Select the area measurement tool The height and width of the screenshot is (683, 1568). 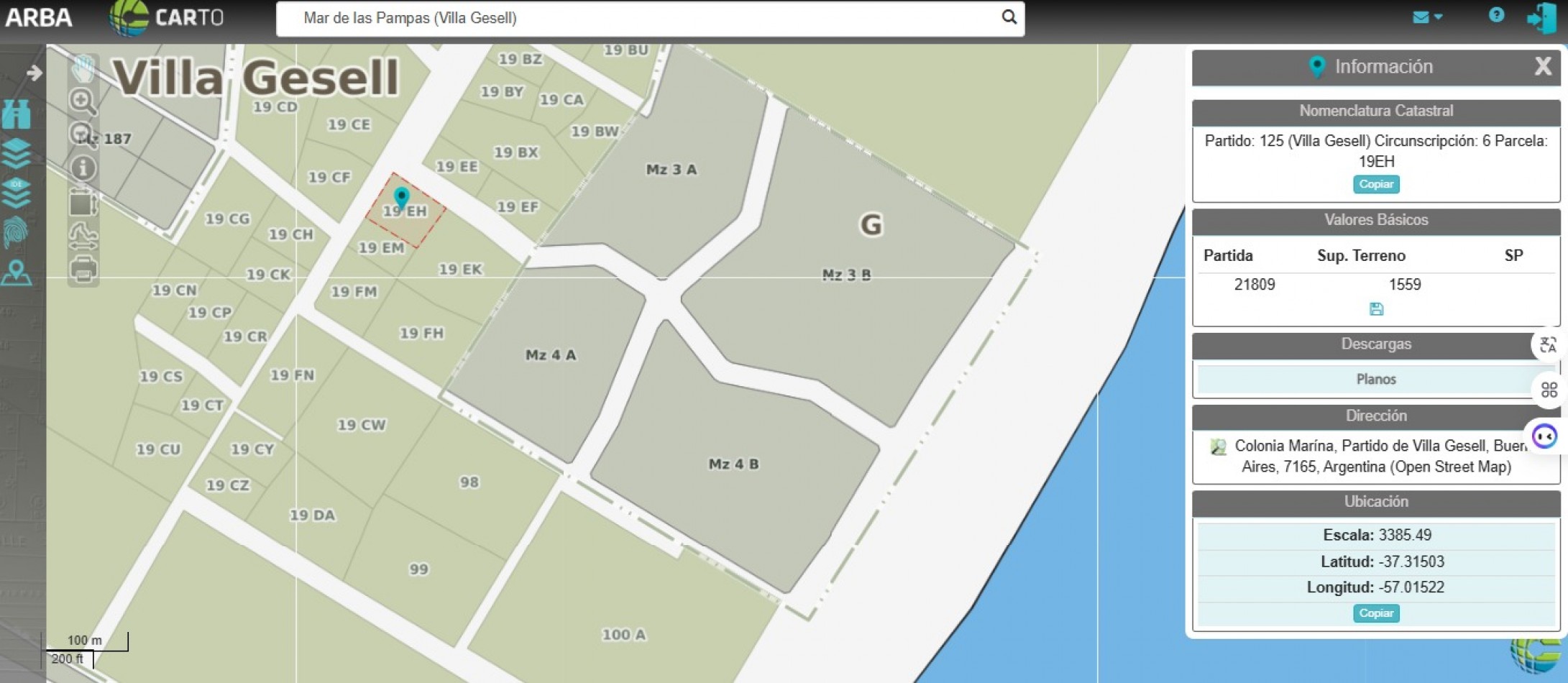(83, 202)
